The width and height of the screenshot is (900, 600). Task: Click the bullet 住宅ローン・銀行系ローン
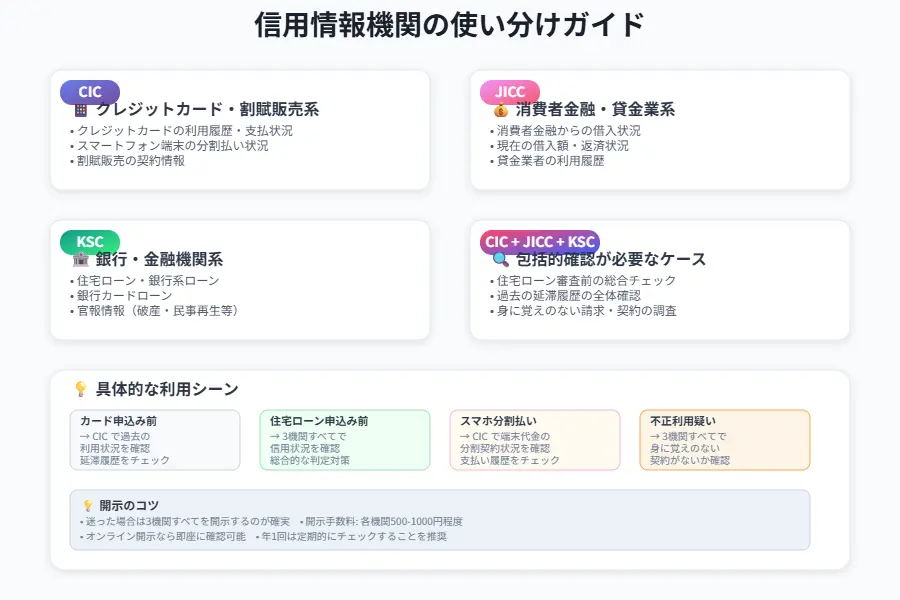[x=145, y=281]
